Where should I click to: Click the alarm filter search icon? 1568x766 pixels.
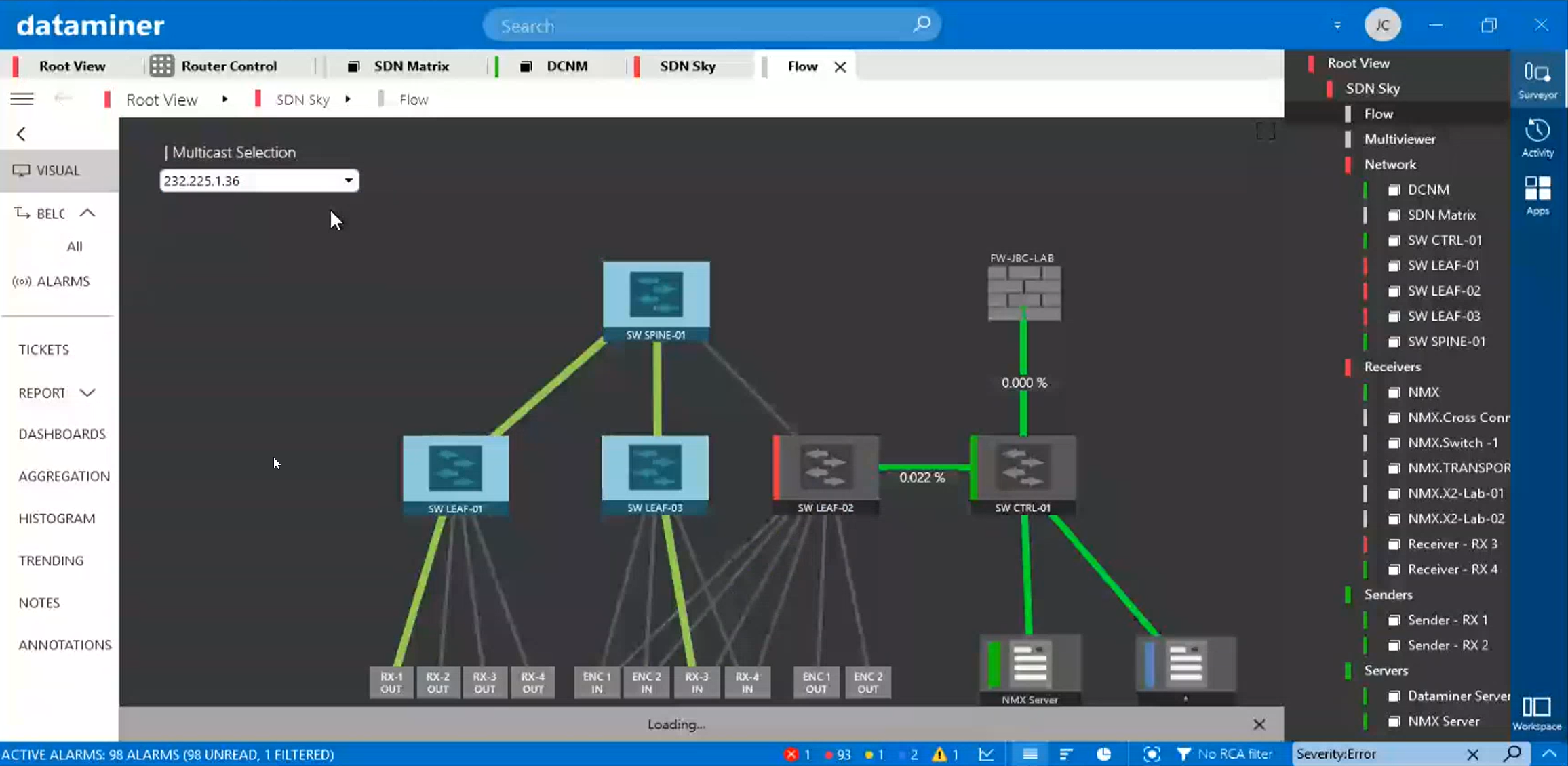1512,753
